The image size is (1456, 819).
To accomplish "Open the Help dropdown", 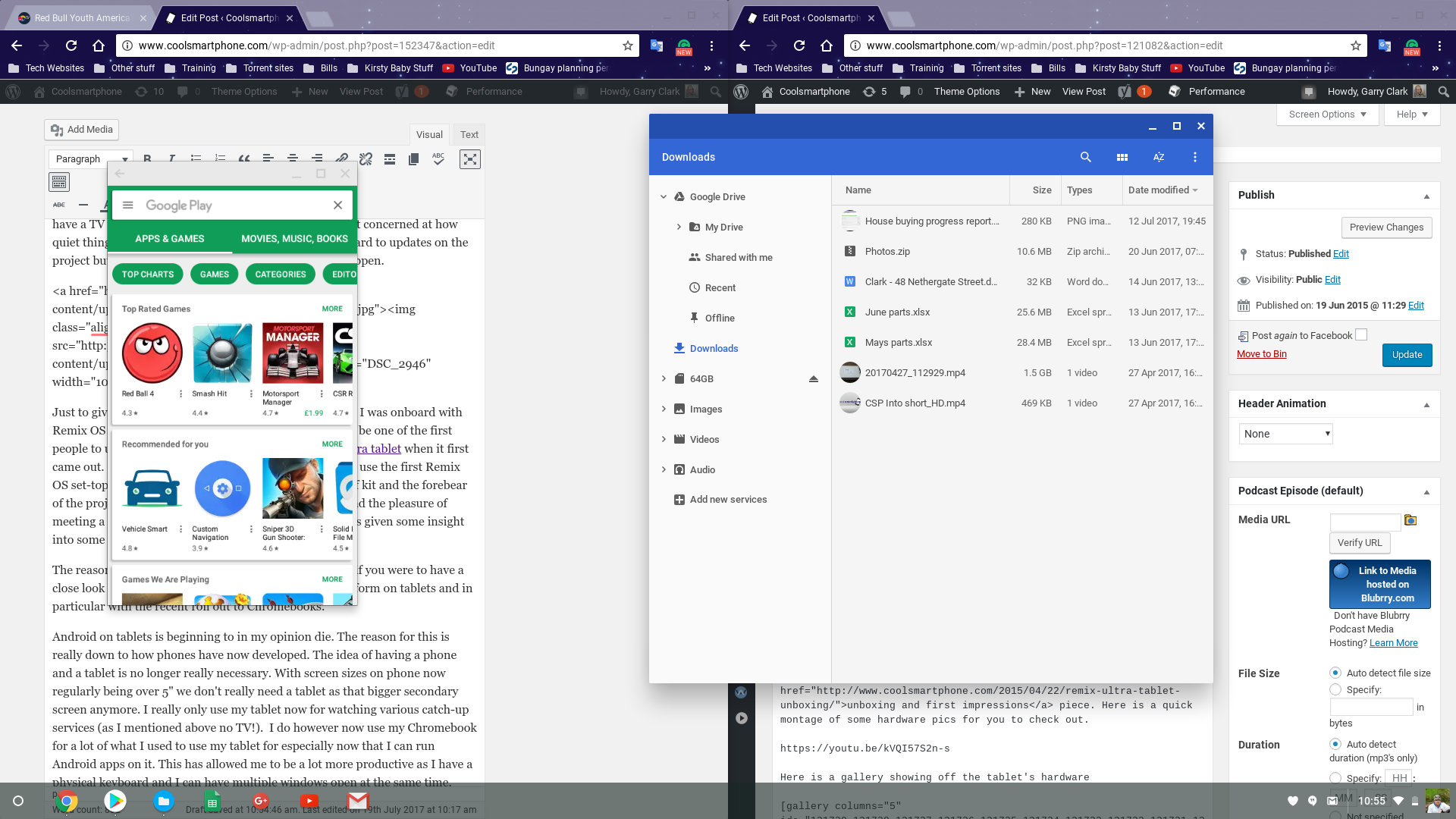I will [1412, 115].
